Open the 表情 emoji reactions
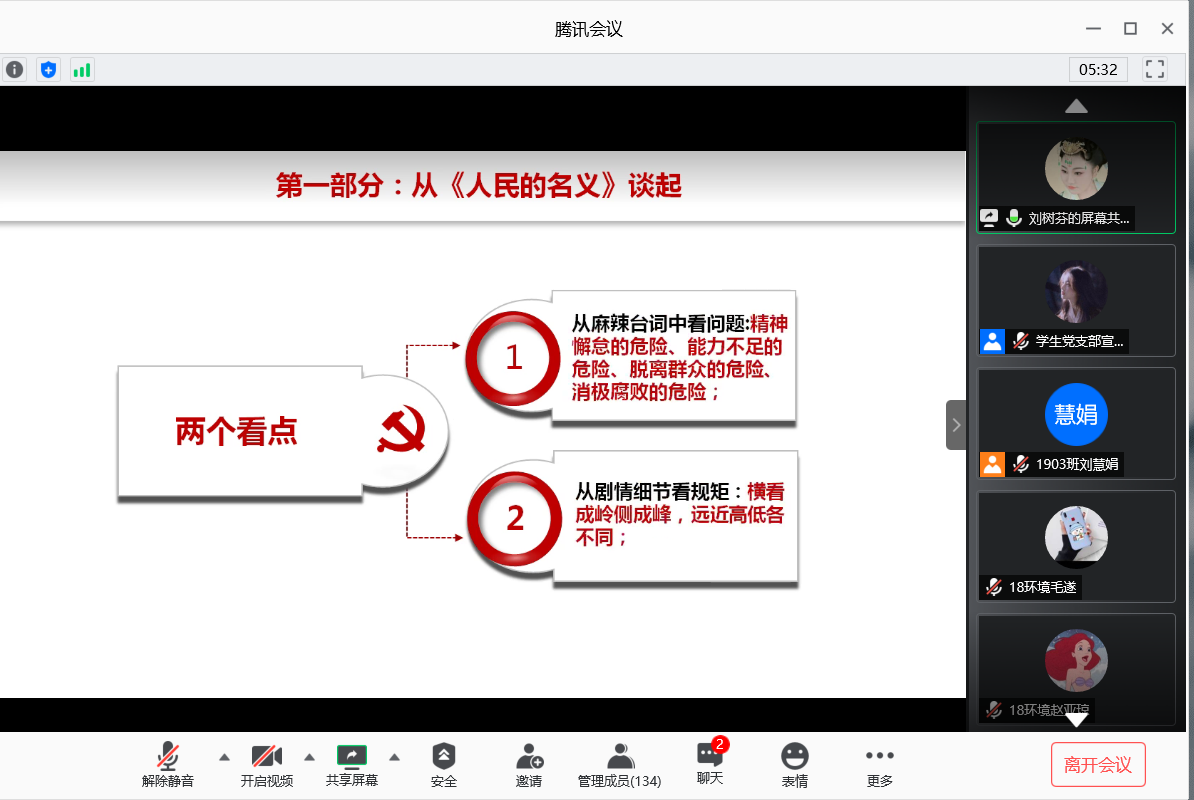 795,765
